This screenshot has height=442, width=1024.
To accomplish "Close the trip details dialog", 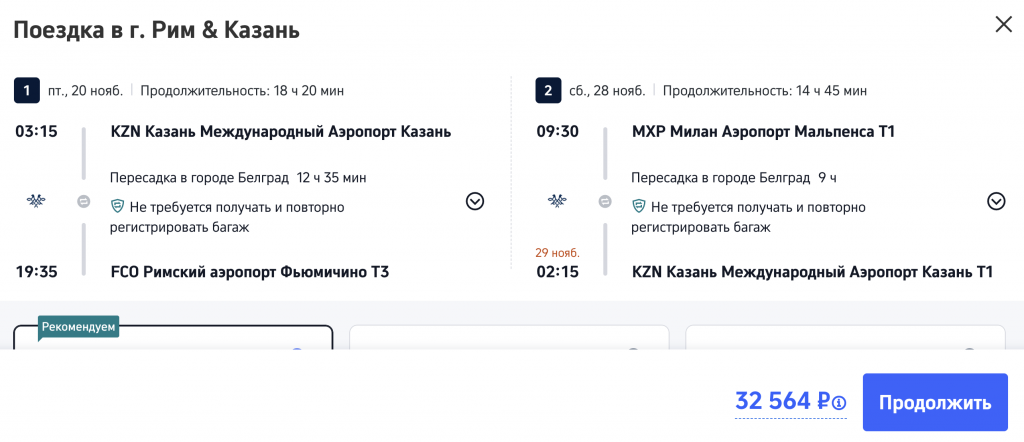I will pos(1003,25).
